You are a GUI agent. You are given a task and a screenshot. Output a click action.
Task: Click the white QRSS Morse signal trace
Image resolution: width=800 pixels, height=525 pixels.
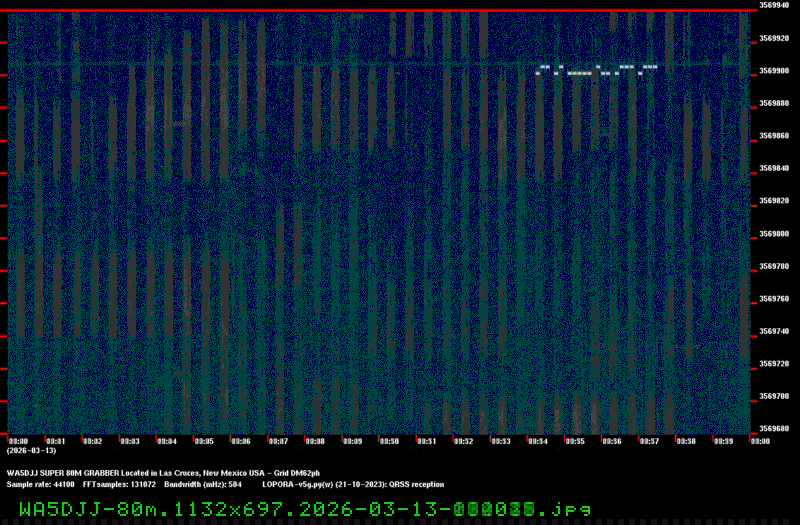tap(597, 70)
